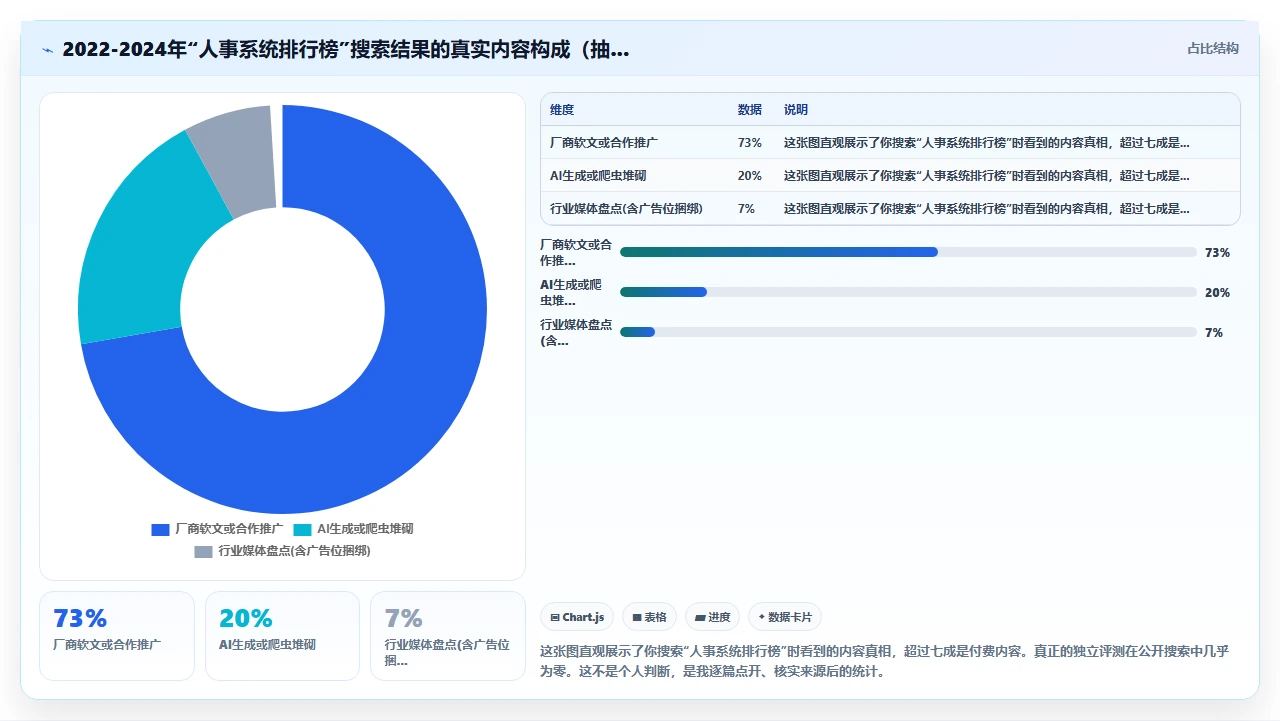Click the 73% progress bar
The width and height of the screenshot is (1280, 721).
pyautogui.click(x=908, y=252)
